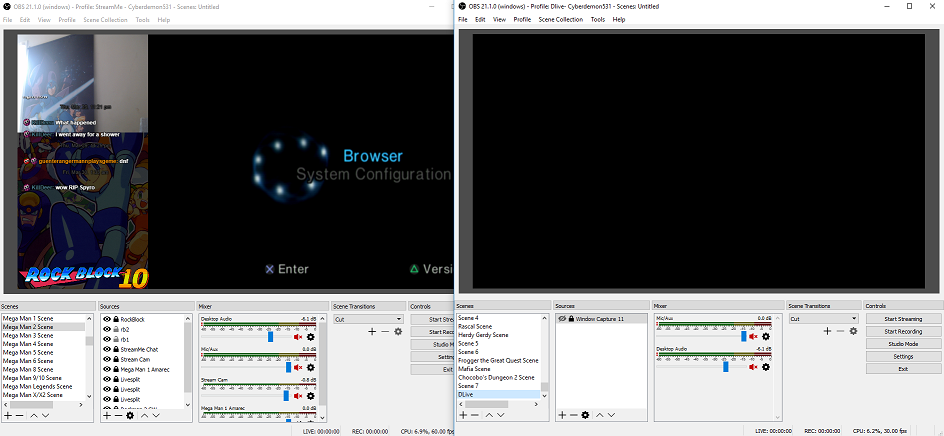Screen dimensions: 944x436
Task: Open Profile menu in DLive window
Action: (x=522, y=19)
